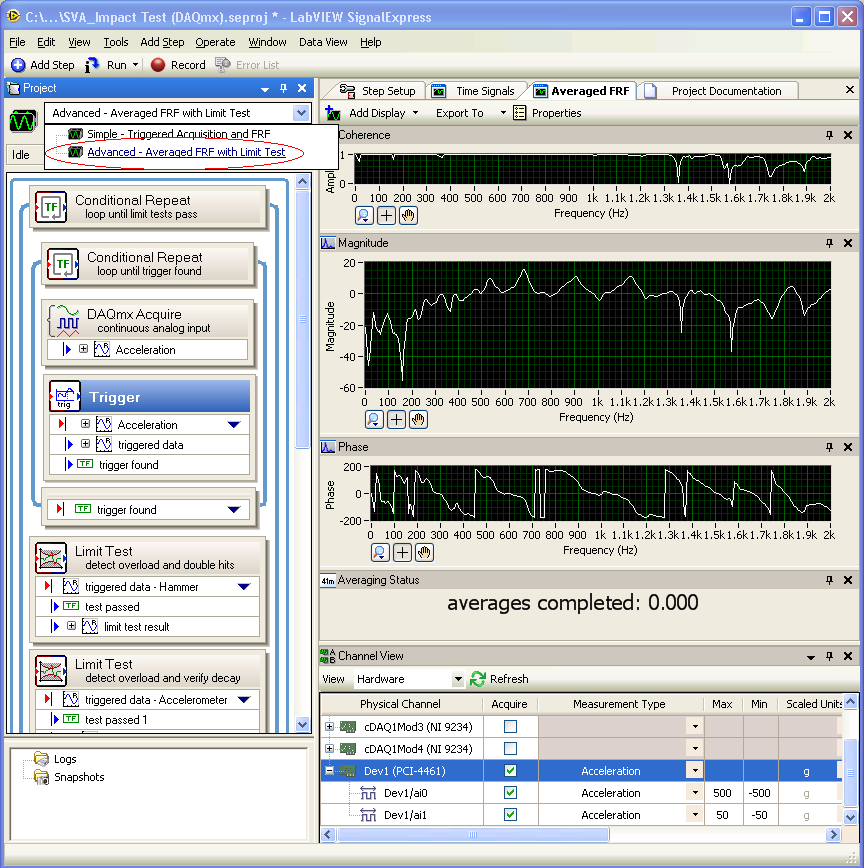Screen dimensions: 864x868
Task: Open trigger found input selector arrow
Action: pyautogui.click(x=234, y=509)
